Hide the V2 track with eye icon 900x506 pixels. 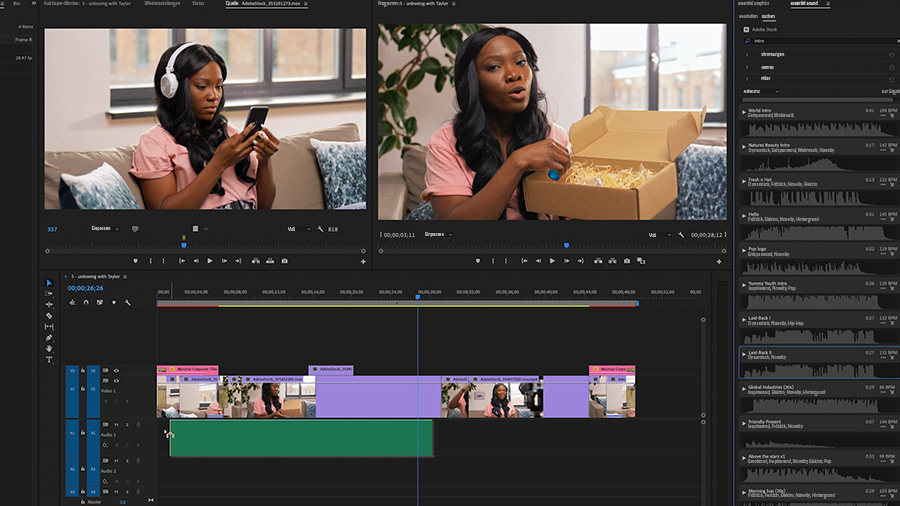117,371
